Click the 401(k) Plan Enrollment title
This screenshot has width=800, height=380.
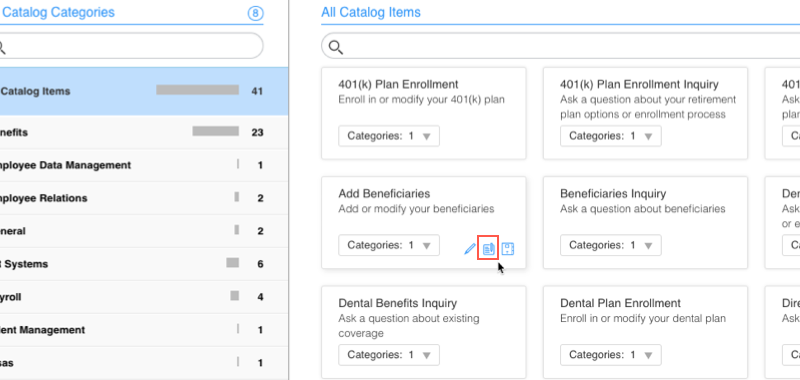point(398,84)
